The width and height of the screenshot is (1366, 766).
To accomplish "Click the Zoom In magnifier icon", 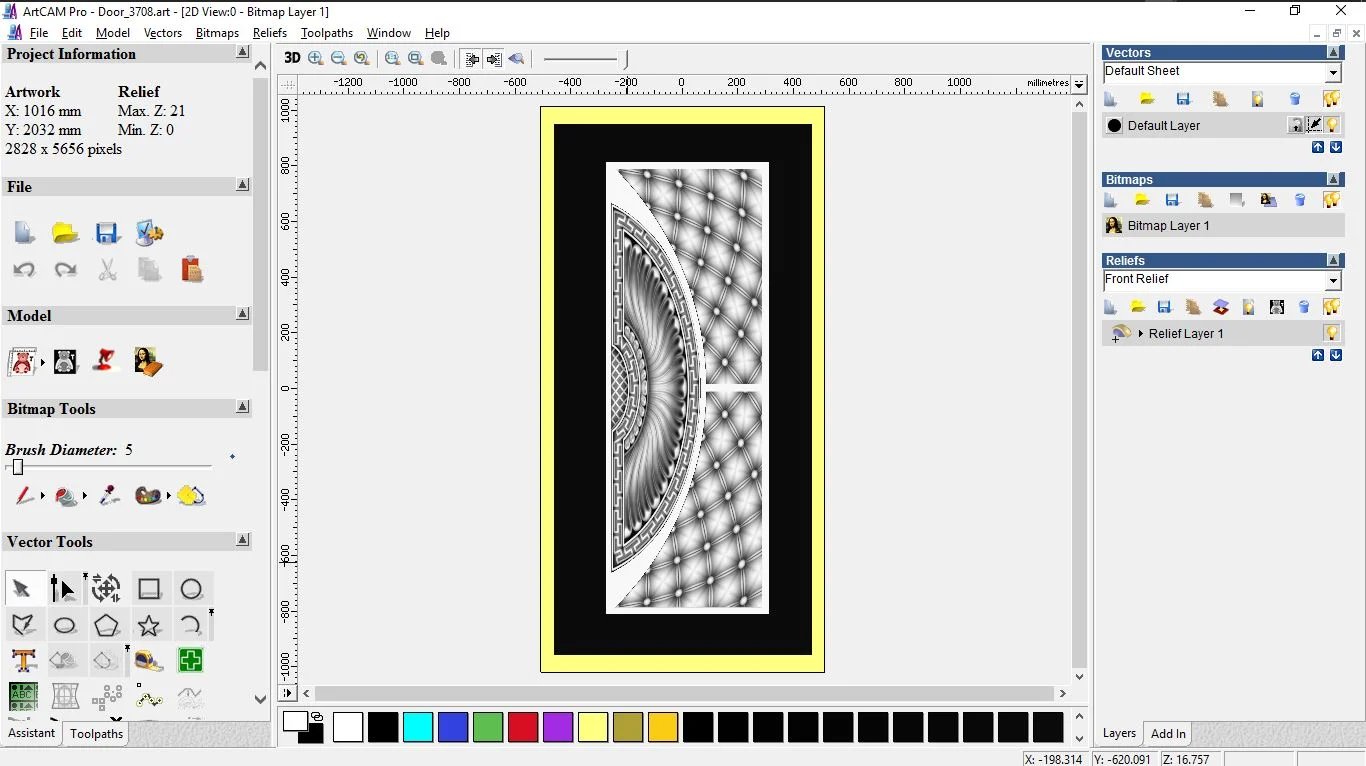I will click(x=316, y=58).
